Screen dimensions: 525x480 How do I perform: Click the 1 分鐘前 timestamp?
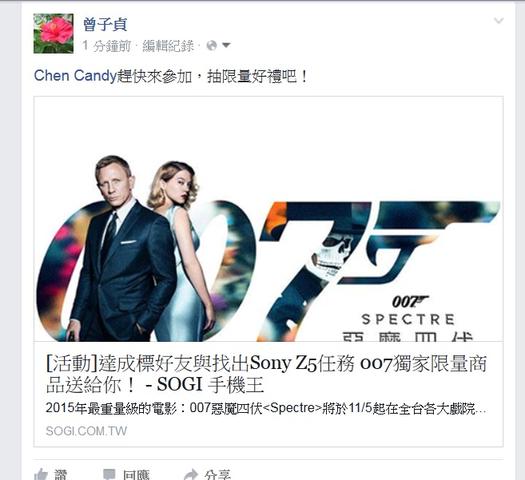pos(106,46)
